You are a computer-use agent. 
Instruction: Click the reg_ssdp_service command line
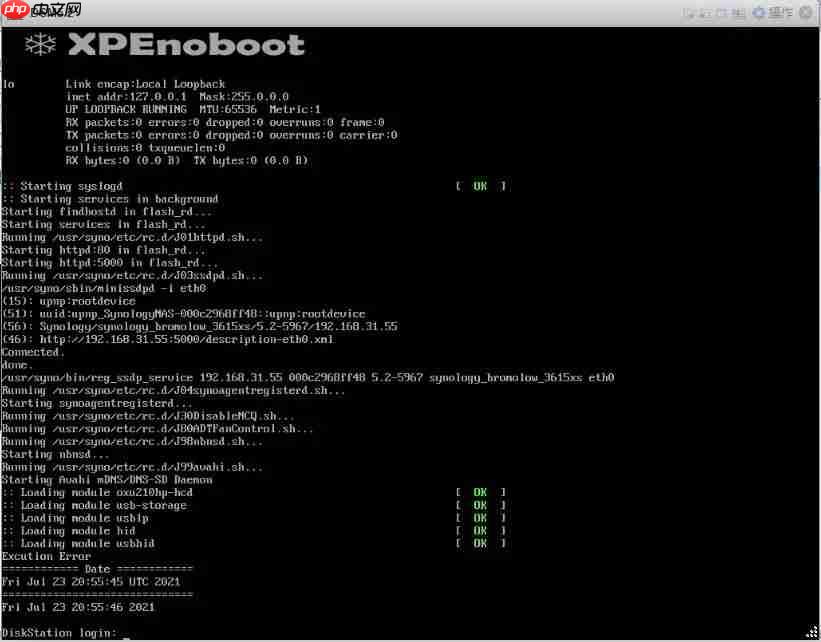[x=307, y=377]
